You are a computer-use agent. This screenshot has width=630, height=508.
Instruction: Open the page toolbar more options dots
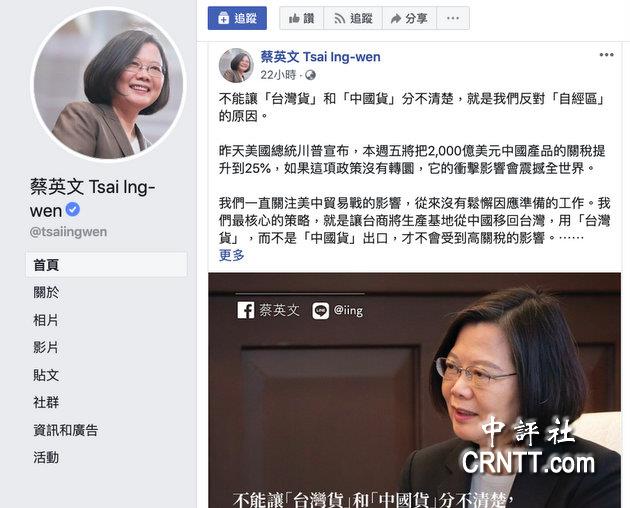(x=453, y=18)
